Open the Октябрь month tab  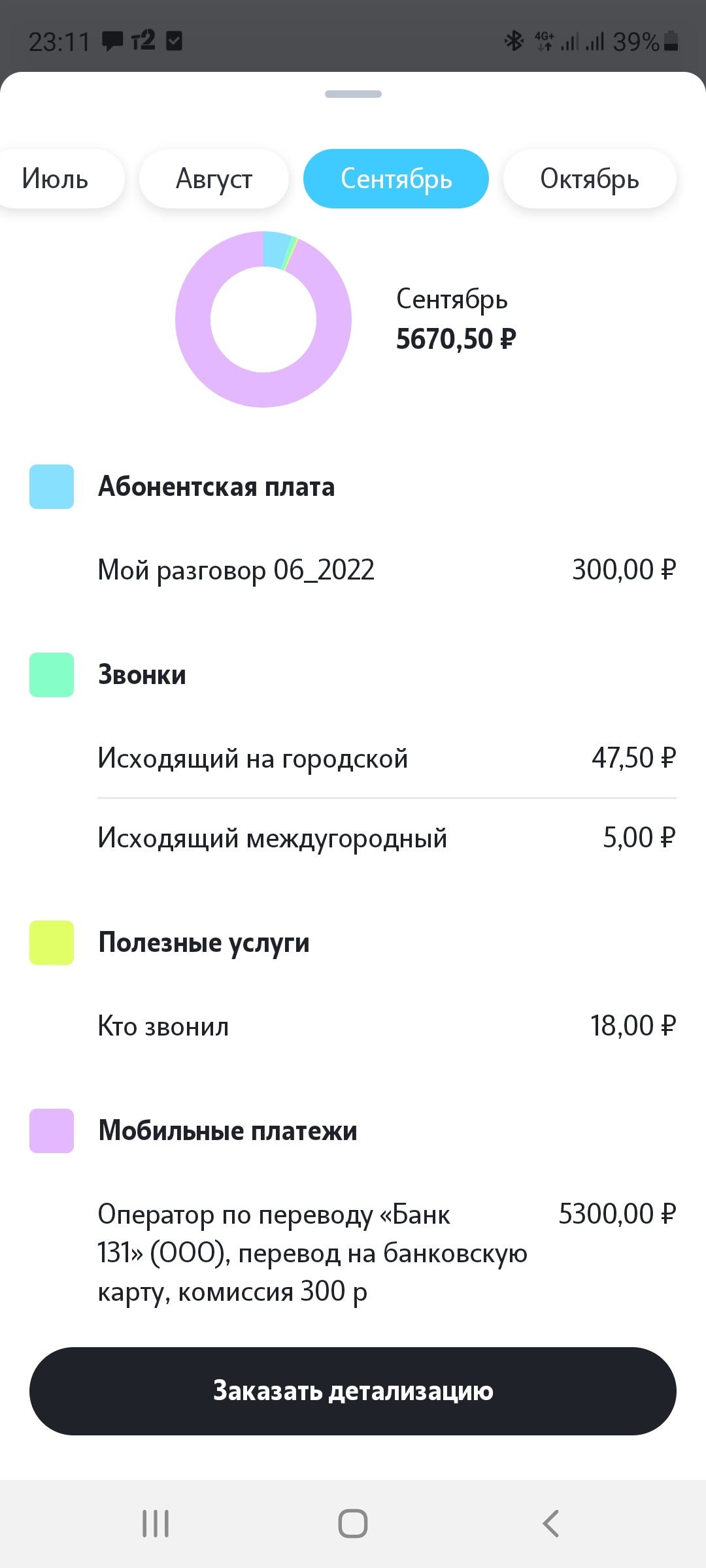pyautogui.click(x=590, y=178)
